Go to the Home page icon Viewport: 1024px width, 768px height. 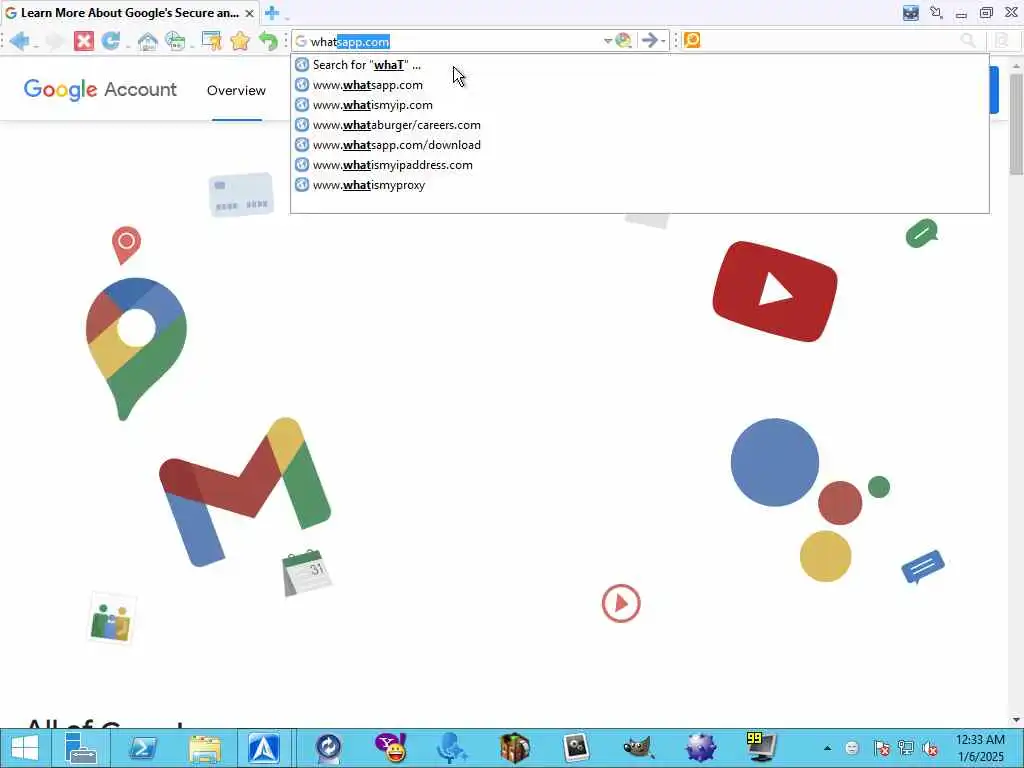coord(148,41)
